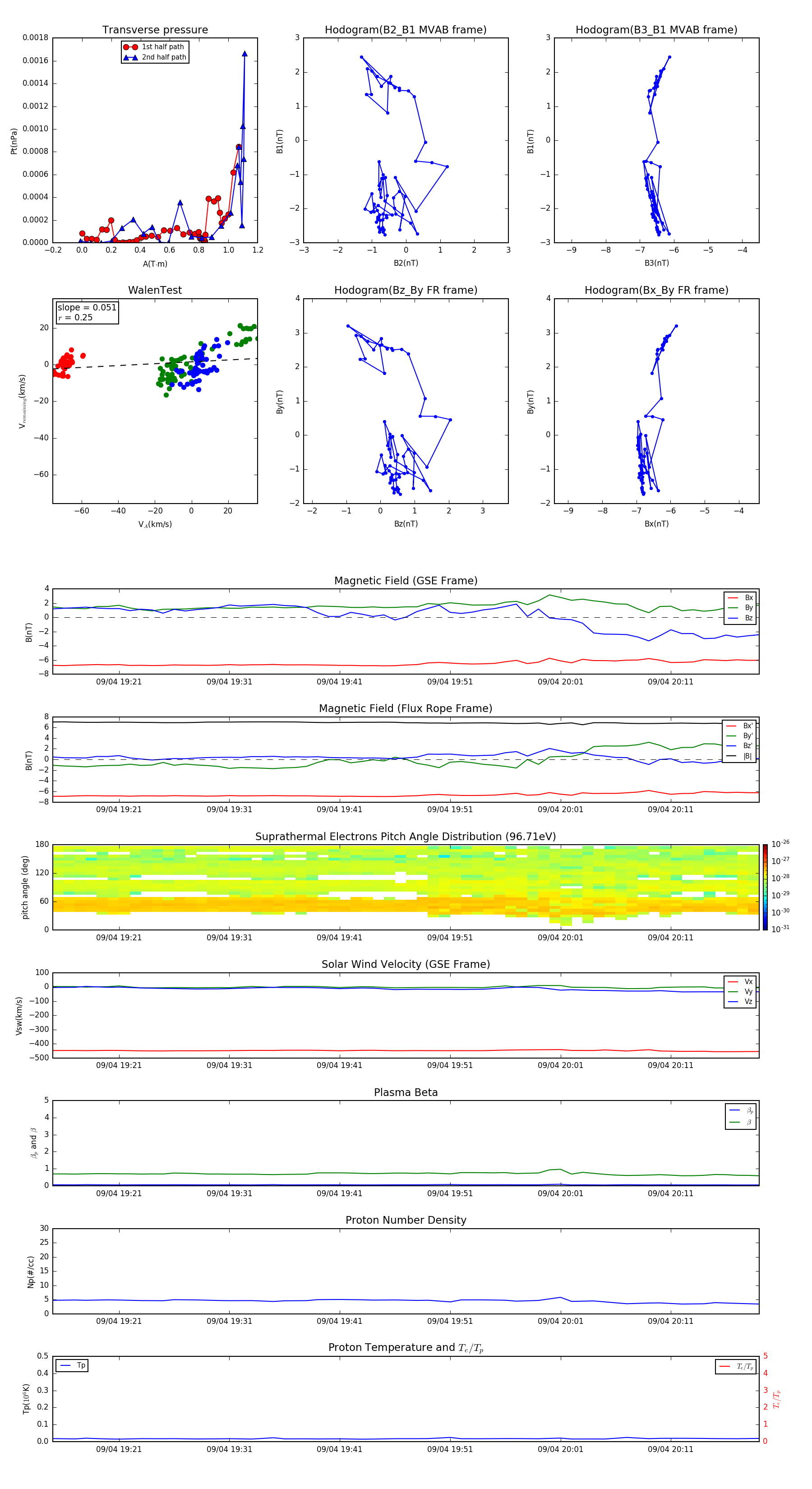Click the 09/04 19:41 tick under Plasma Beta
The image size is (812, 1489).
pos(339,1193)
